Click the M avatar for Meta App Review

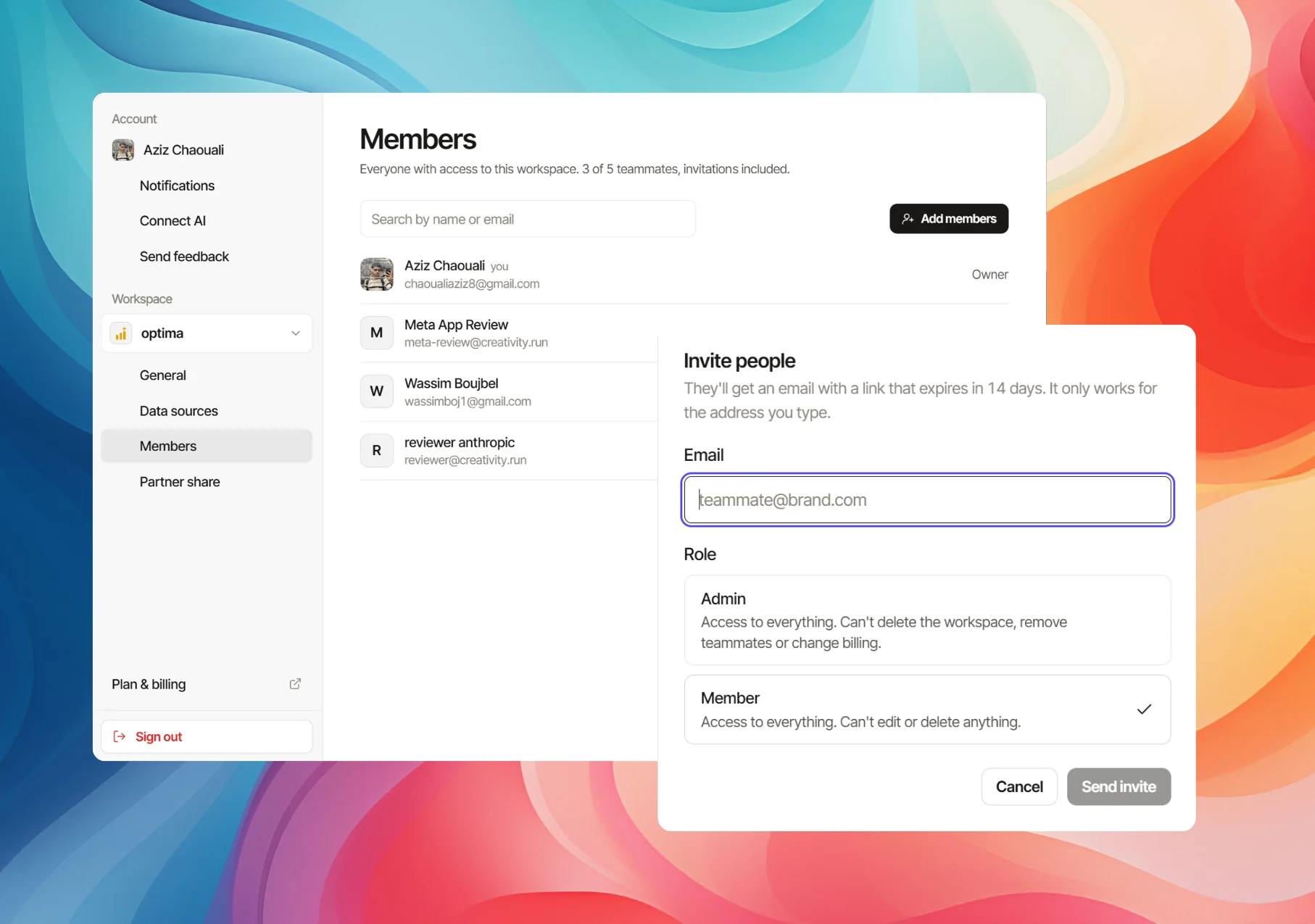pyautogui.click(x=377, y=333)
